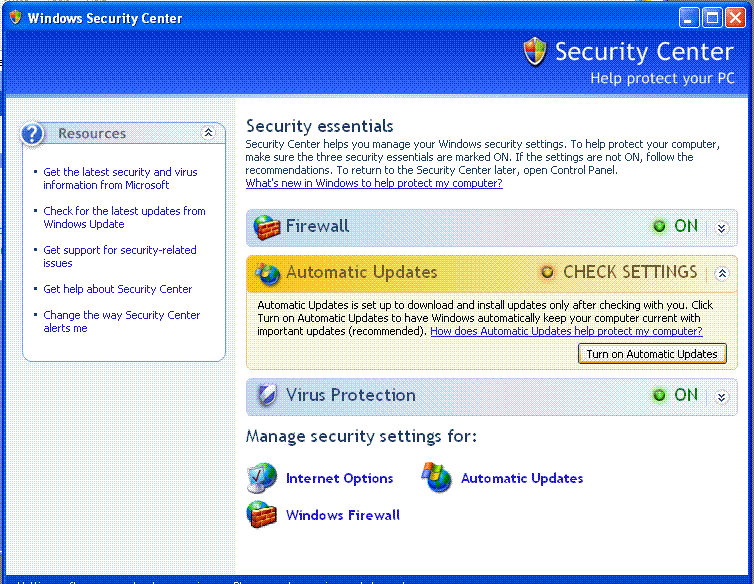
Task: Click the Firewall brick wall icon
Action: click(x=266, y=227)
